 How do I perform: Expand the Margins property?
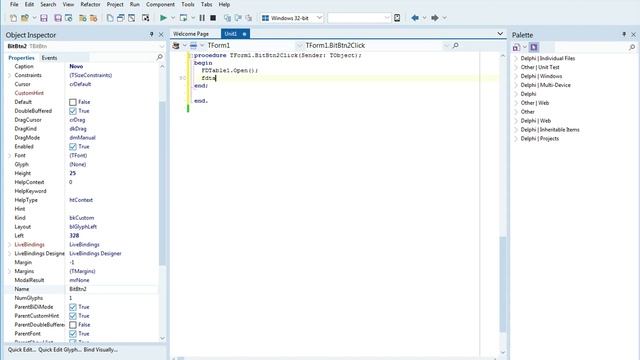[x=9, y=271]
